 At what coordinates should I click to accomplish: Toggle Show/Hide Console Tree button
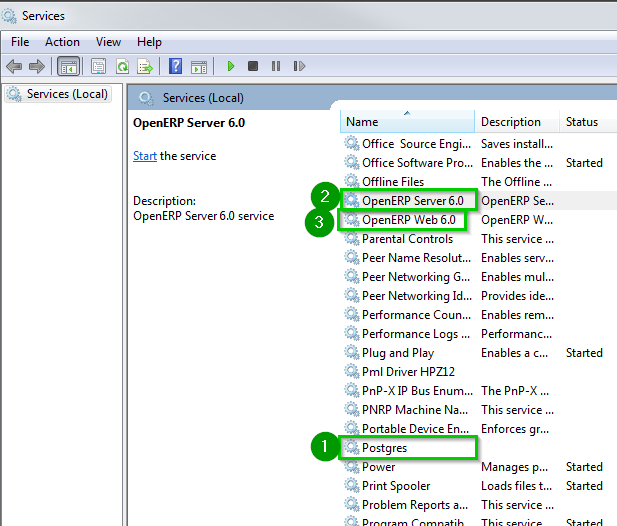click(x=69, y=66)
